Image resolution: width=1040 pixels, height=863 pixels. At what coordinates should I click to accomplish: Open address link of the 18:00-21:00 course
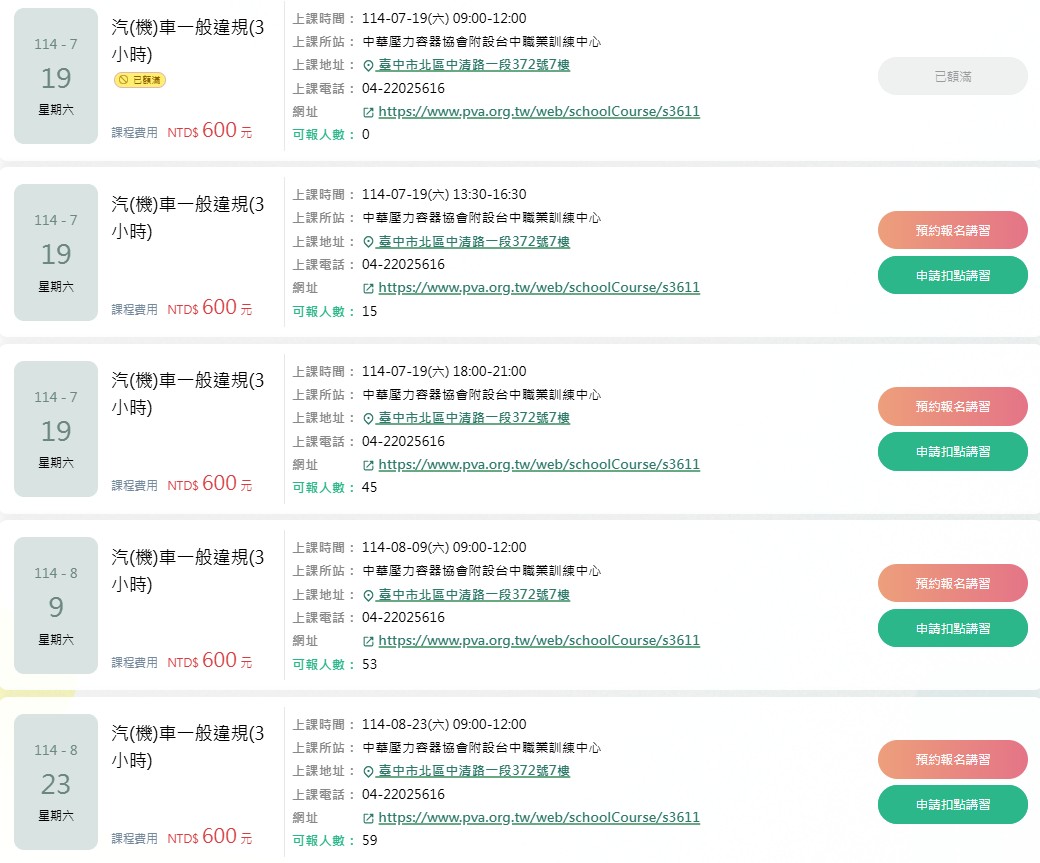[x=474, y=418]
